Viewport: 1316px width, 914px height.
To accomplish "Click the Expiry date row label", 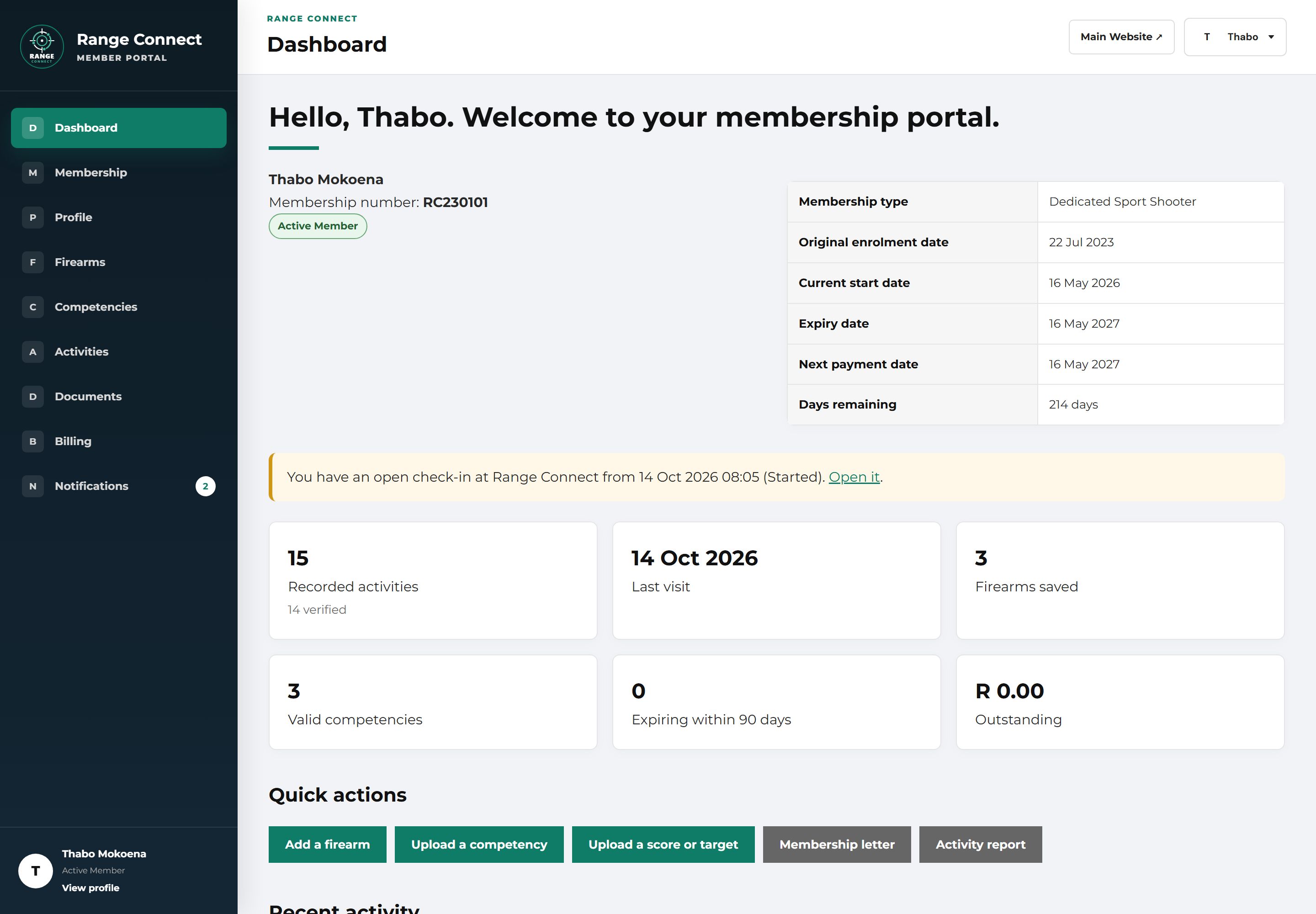I will click(x=833, y=324).
